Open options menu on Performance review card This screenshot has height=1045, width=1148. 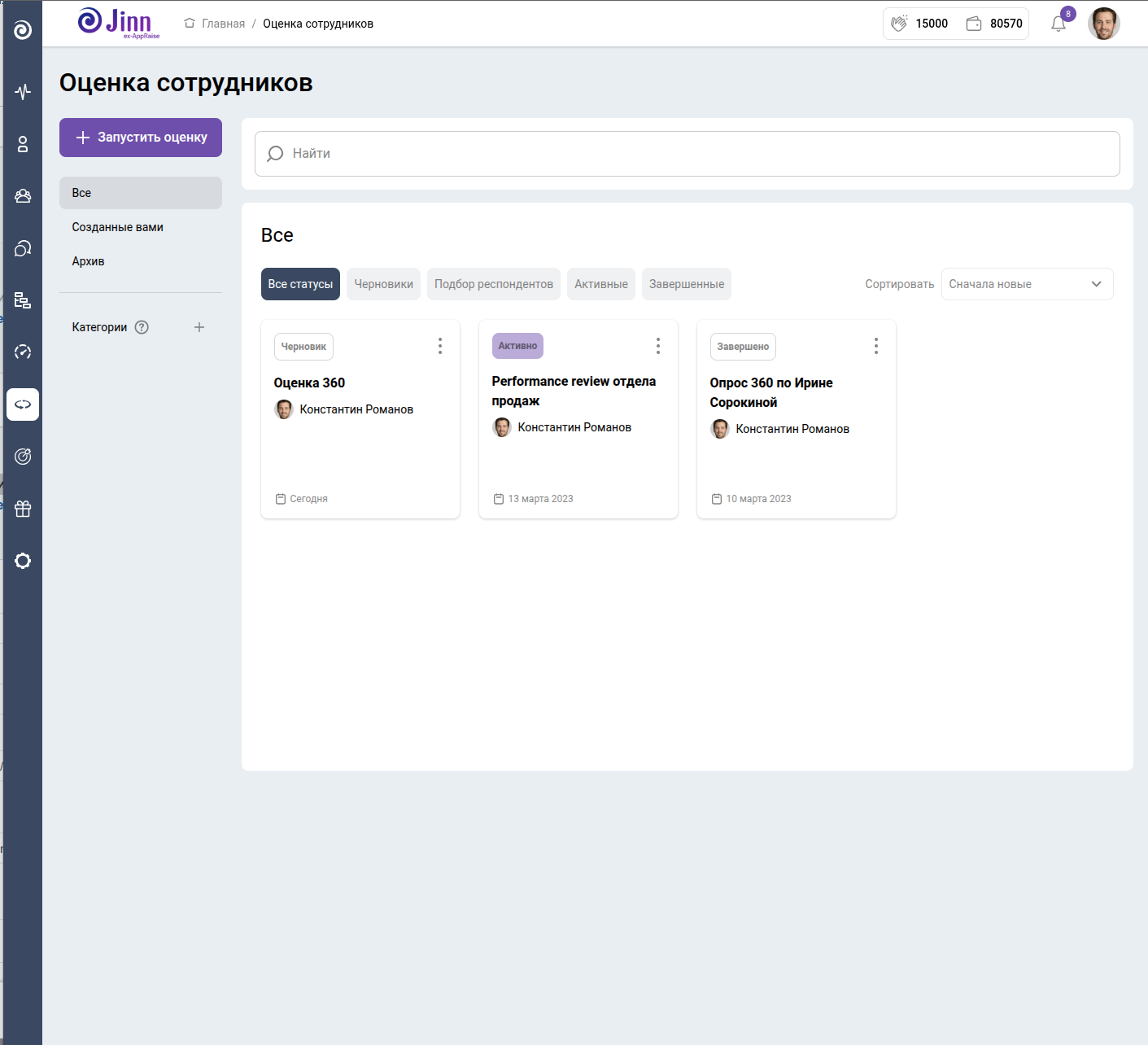pos(658,346)
